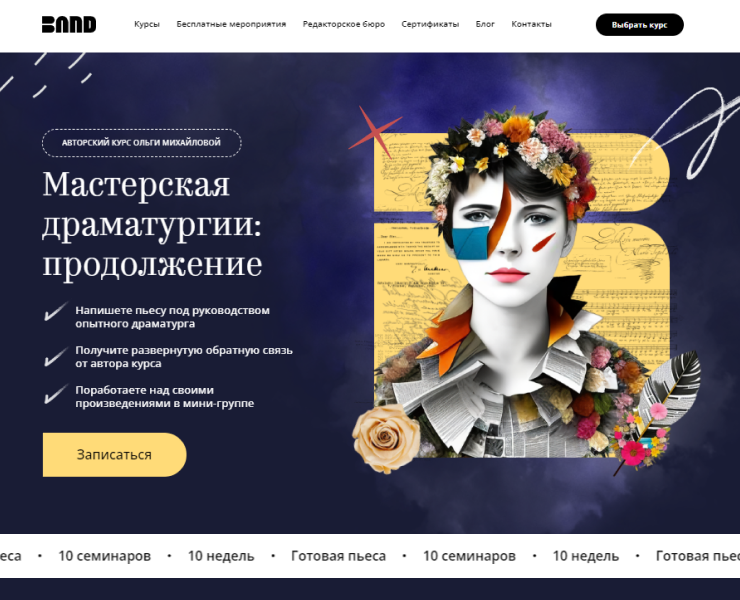Click the BAND logo
This screenshot has height=600, width=740.
click(x=69, y=25)
